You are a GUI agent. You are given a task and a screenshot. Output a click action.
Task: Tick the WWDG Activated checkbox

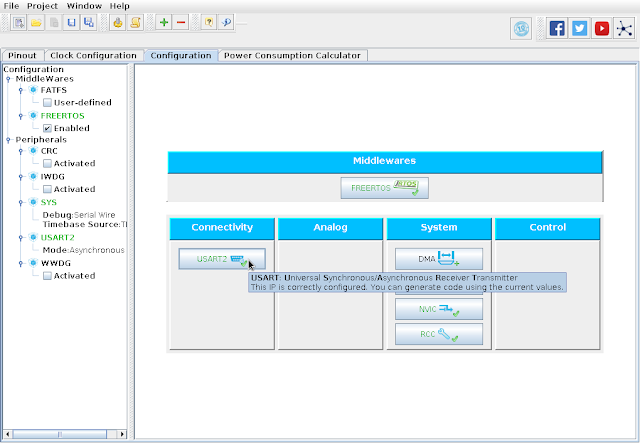point(47,276)
